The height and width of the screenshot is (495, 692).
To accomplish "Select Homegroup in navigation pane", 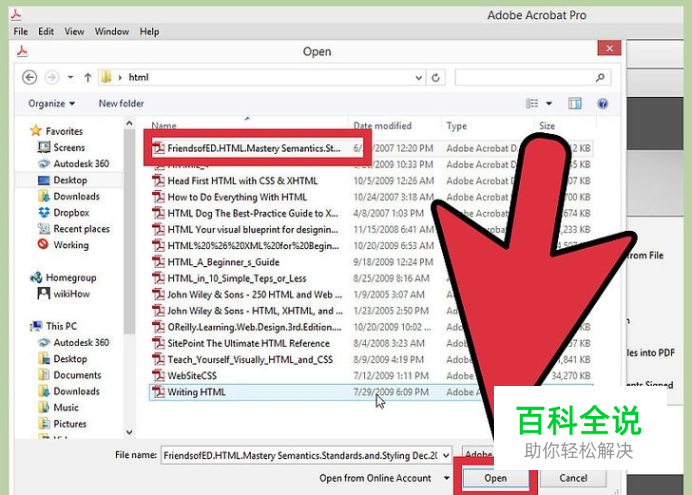I will [x=71, y=278].
